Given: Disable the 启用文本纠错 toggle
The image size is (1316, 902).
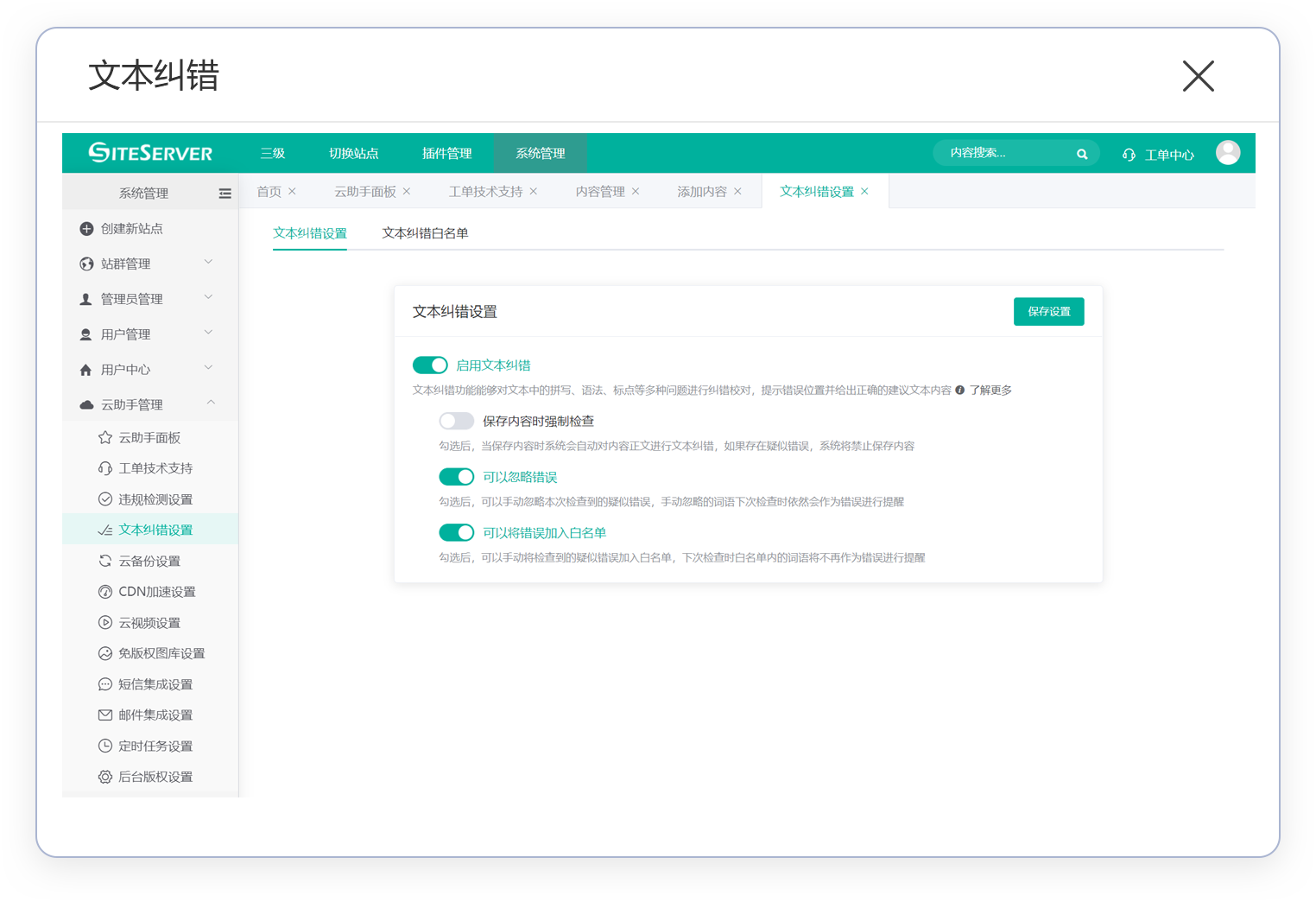Looking at the screenshot, I should [x=430, y=365].
